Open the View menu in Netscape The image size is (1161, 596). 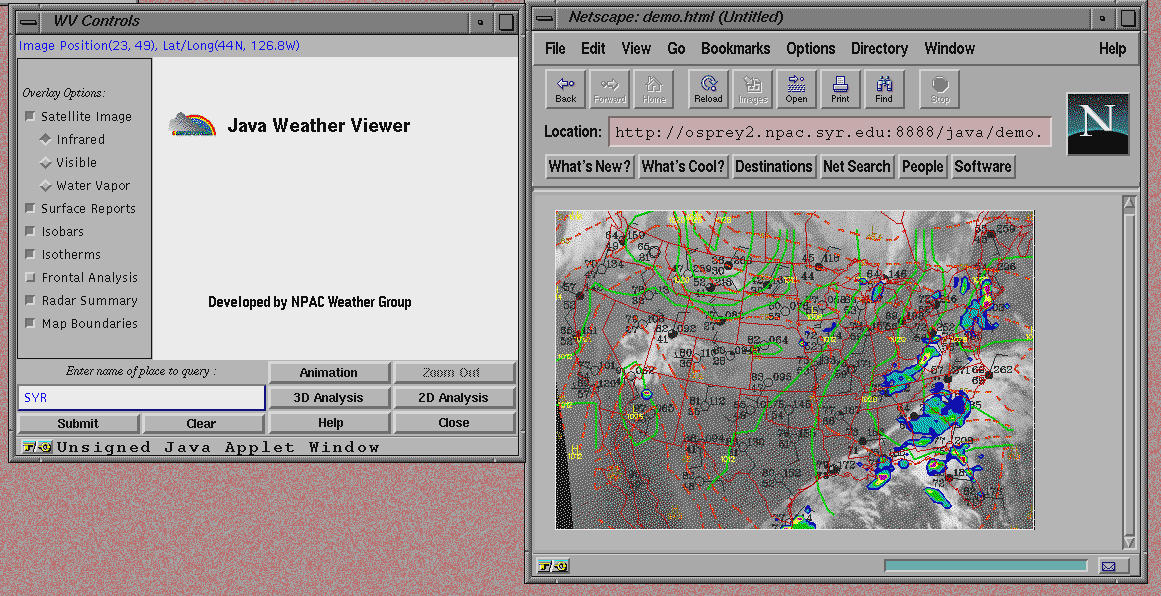636,49
